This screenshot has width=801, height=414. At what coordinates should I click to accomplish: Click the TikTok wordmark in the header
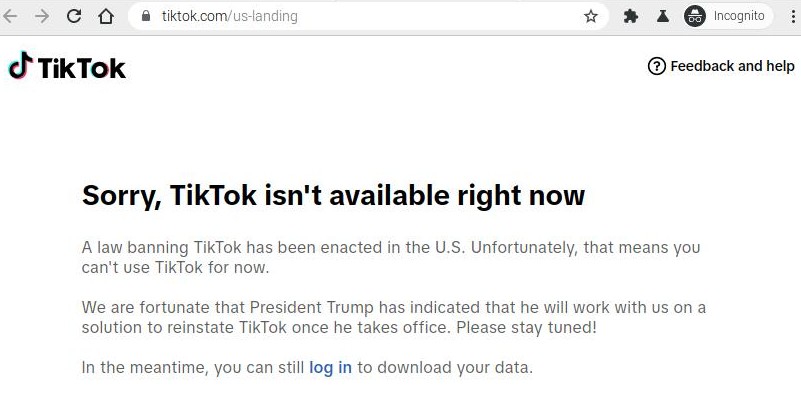pos(82,68)
